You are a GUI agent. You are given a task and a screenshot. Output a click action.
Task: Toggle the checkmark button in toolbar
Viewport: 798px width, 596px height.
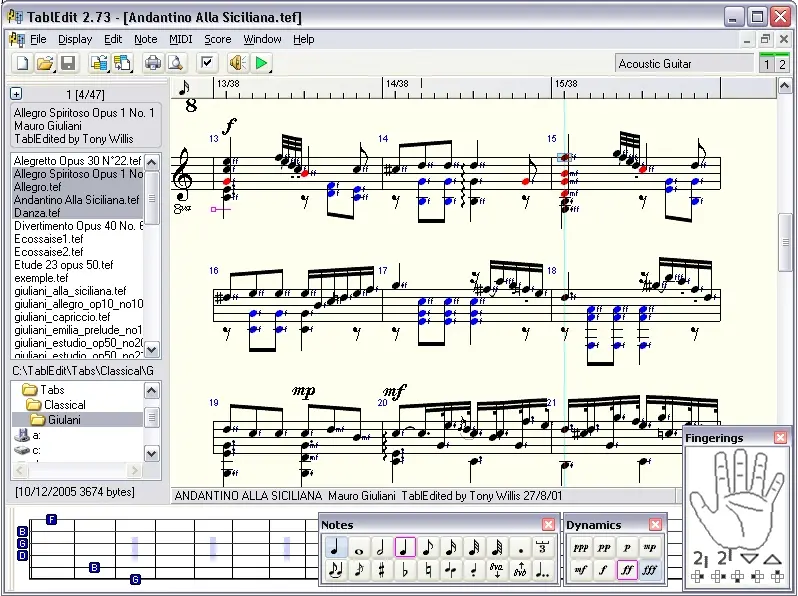pos(207,63)
